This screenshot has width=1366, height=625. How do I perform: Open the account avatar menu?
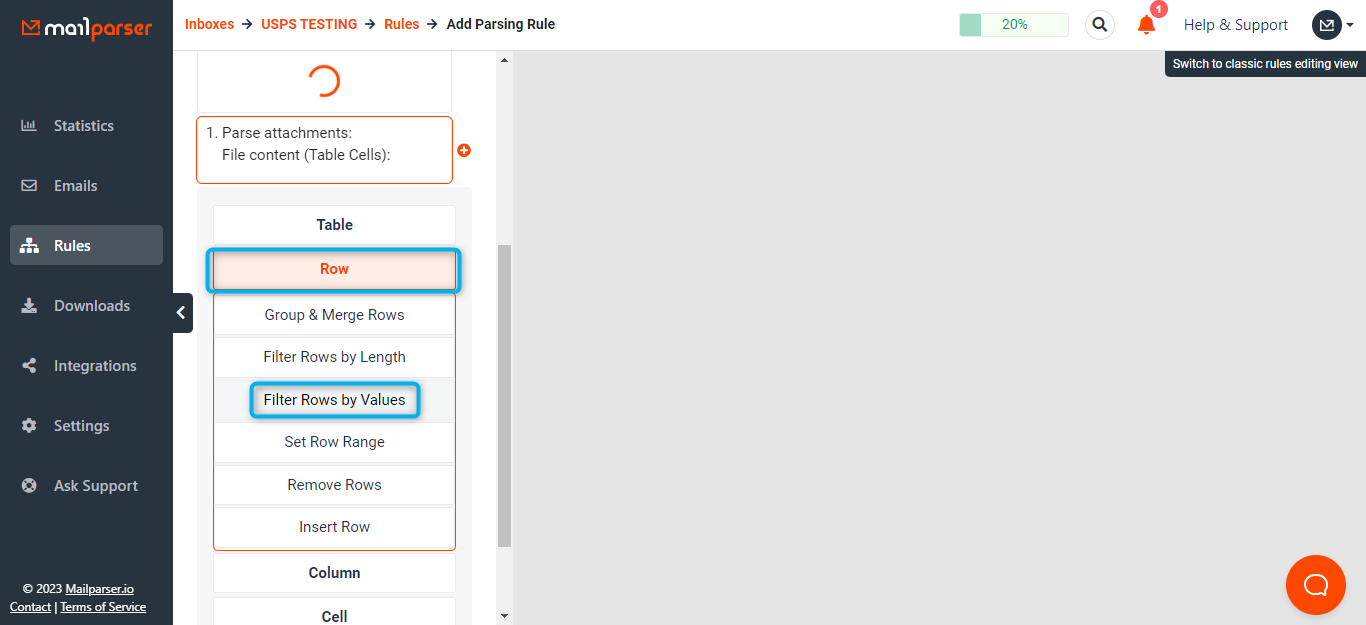coord(1333,25)
